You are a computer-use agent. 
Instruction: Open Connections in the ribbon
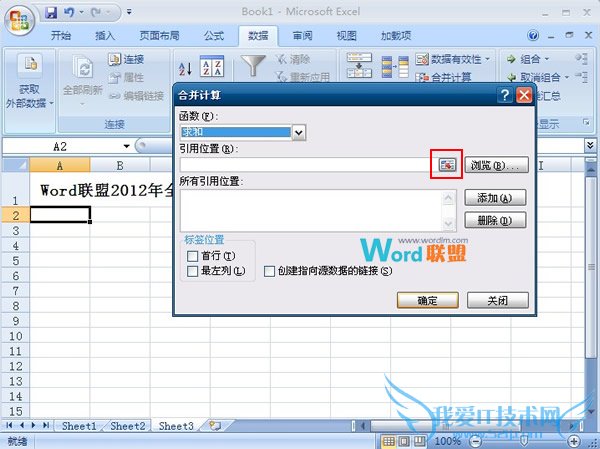(x=126, y=59)
